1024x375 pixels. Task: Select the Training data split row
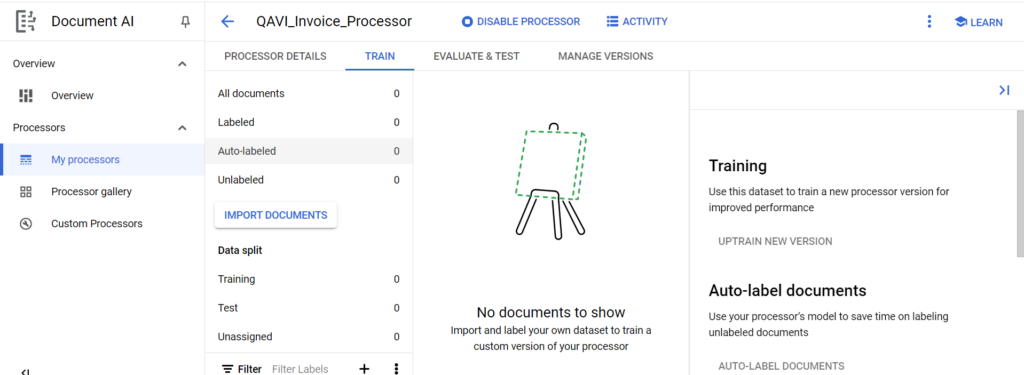[308, 279]
